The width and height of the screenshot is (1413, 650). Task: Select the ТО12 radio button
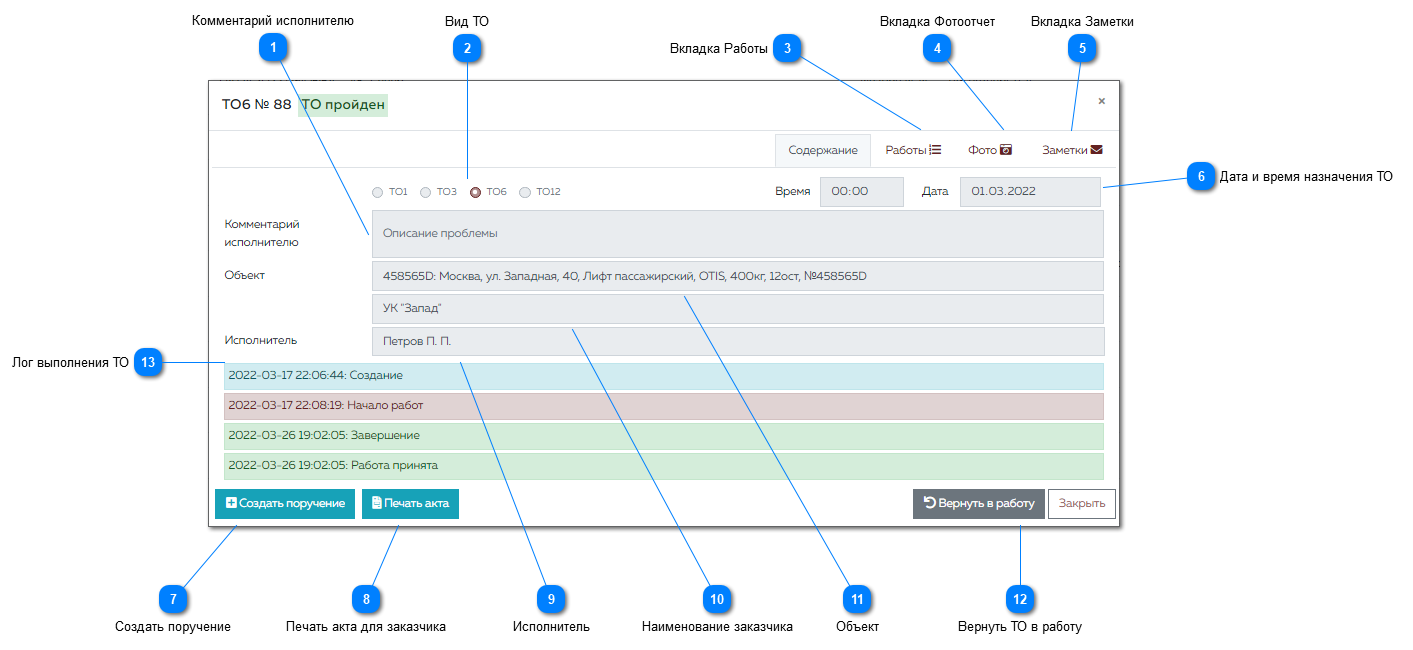click(525, 192)
